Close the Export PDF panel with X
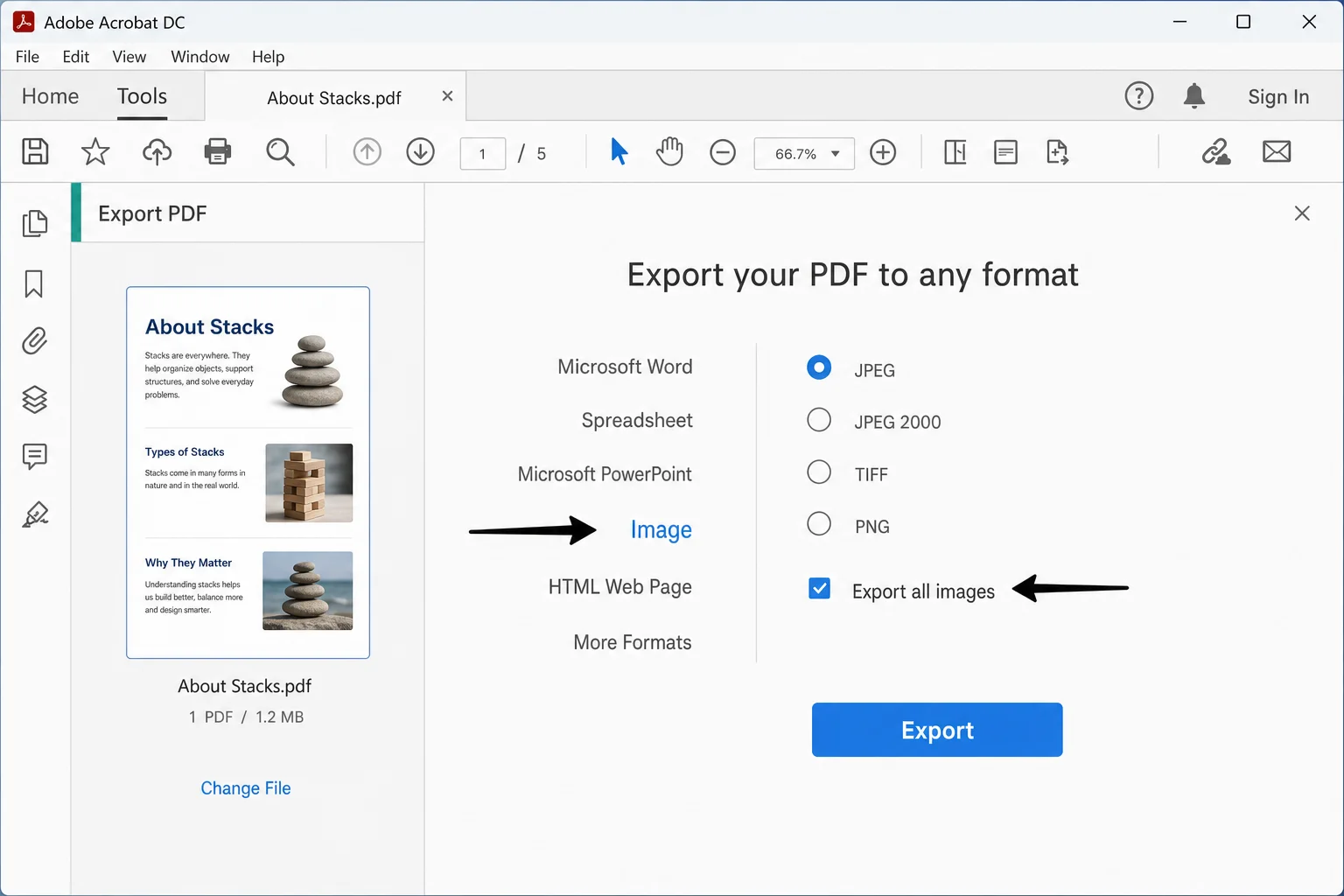This screenshot has height=896, width=1344. (1302, 213)
